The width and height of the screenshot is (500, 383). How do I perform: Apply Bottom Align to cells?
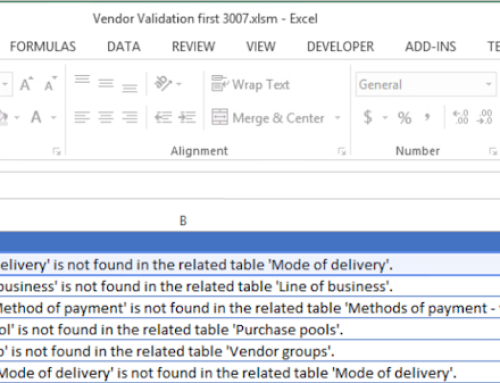point(129,87)
